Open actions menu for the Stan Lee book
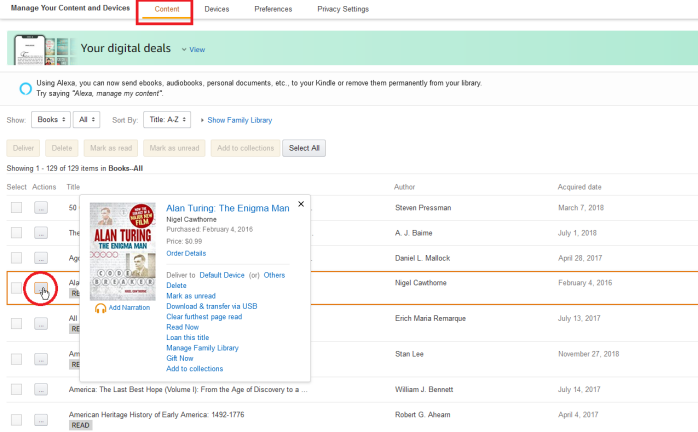Image resolution: width=698 pixels, height=432 pixels. pyautogui.click(x=41, y=359)
